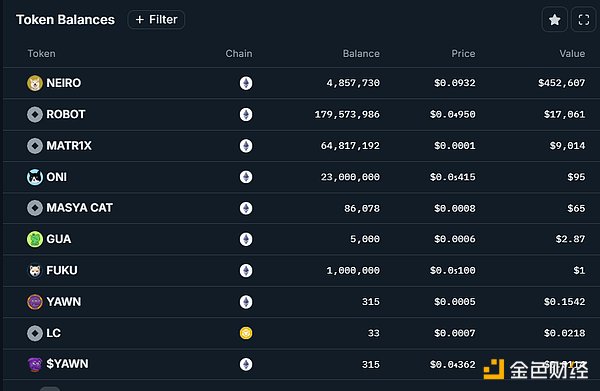Click the NEIRO token dog icon

pyautogui.click(x=35, y=83)
